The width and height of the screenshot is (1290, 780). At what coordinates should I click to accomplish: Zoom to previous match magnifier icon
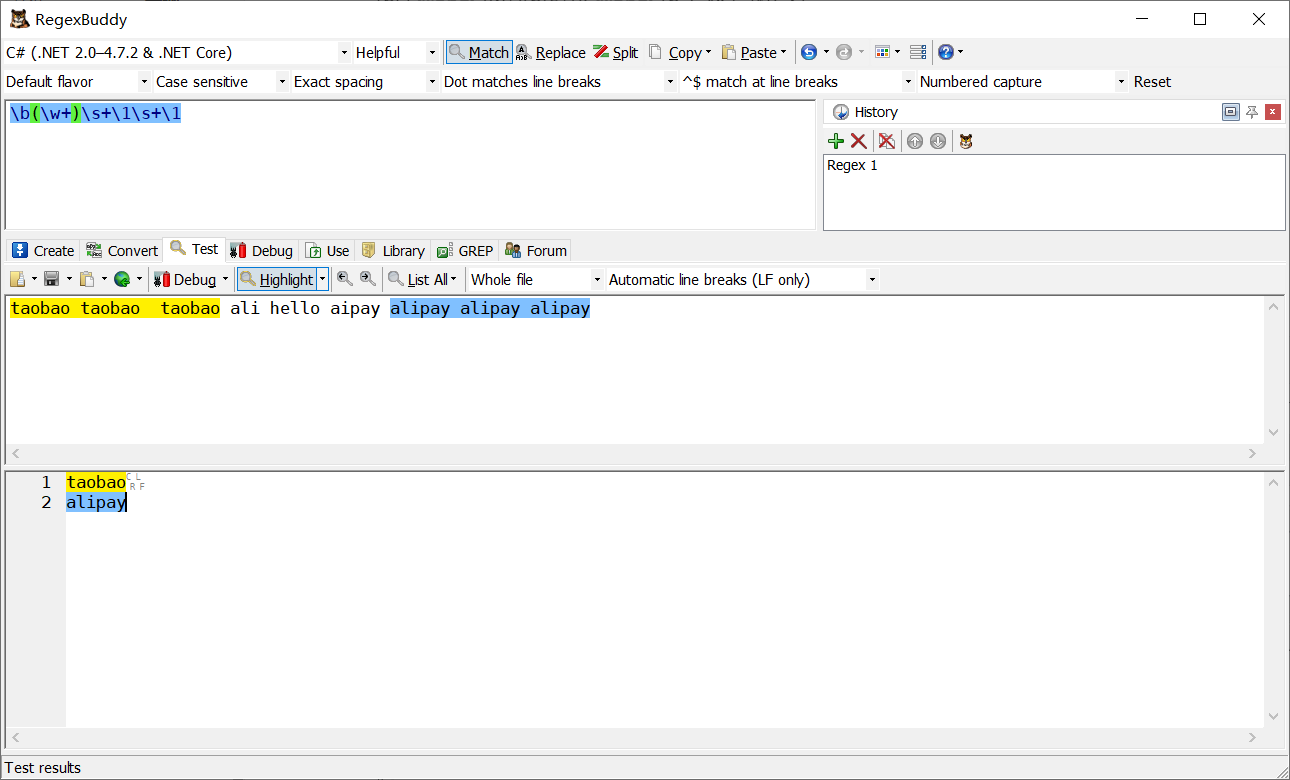pyautogui.click(x=345, y=279)
